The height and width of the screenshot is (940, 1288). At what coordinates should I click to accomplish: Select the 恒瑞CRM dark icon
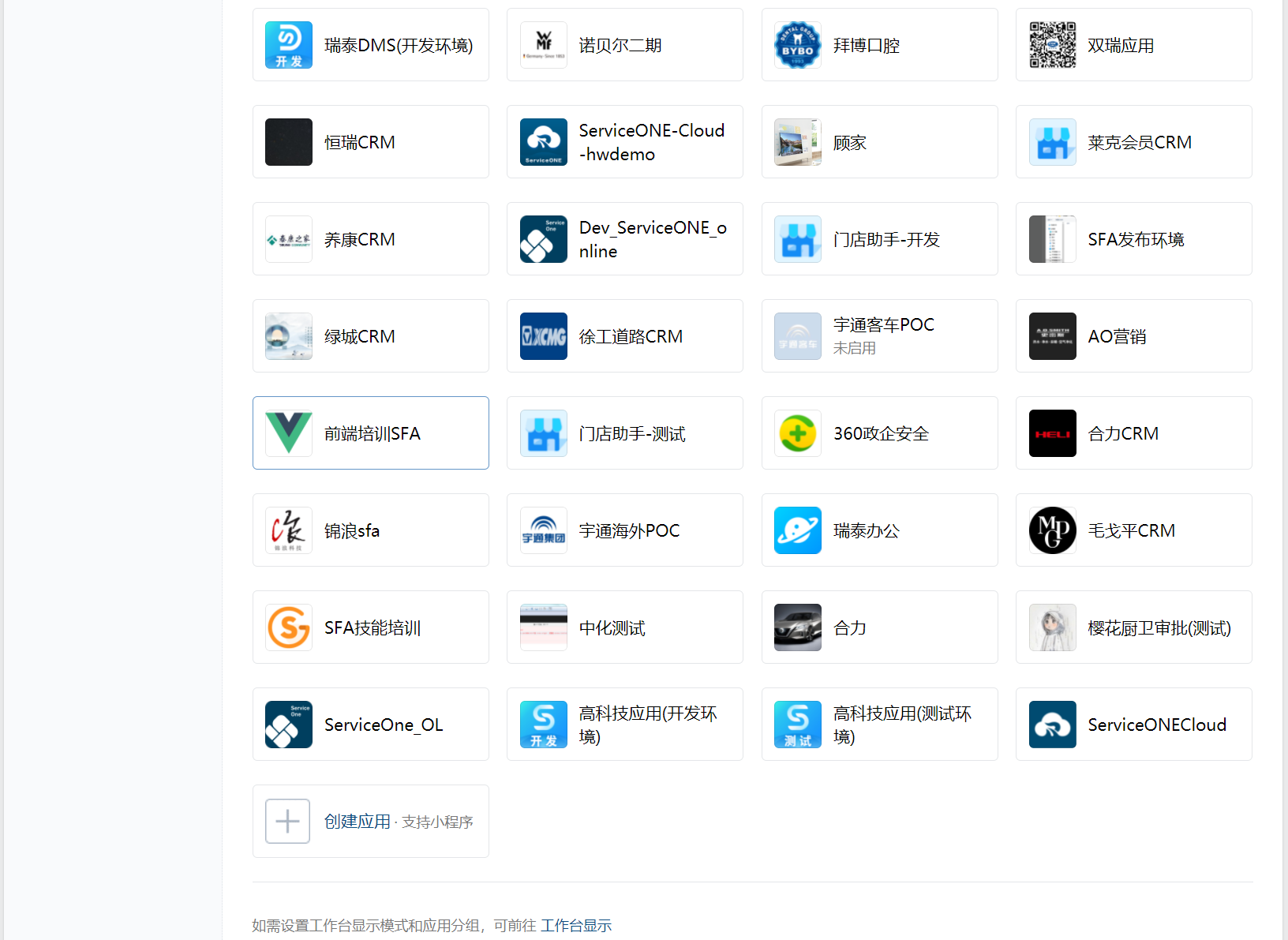click(x=289, y=142)
